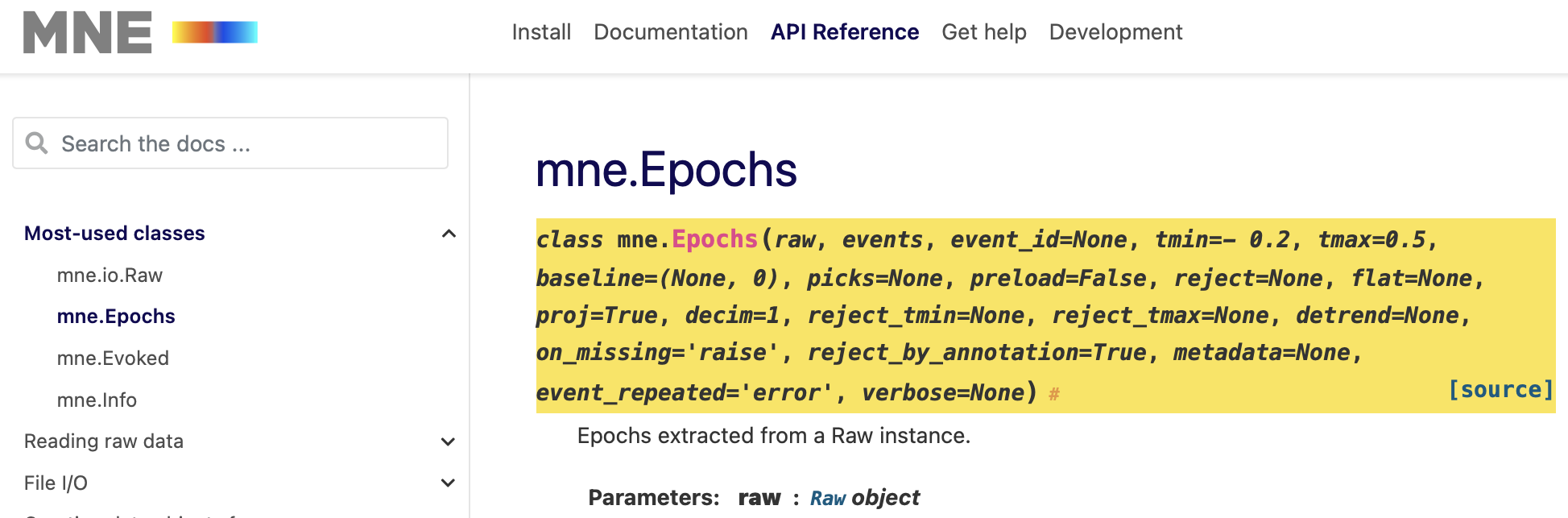Select mne.Epochs in the sidebar

116,317
